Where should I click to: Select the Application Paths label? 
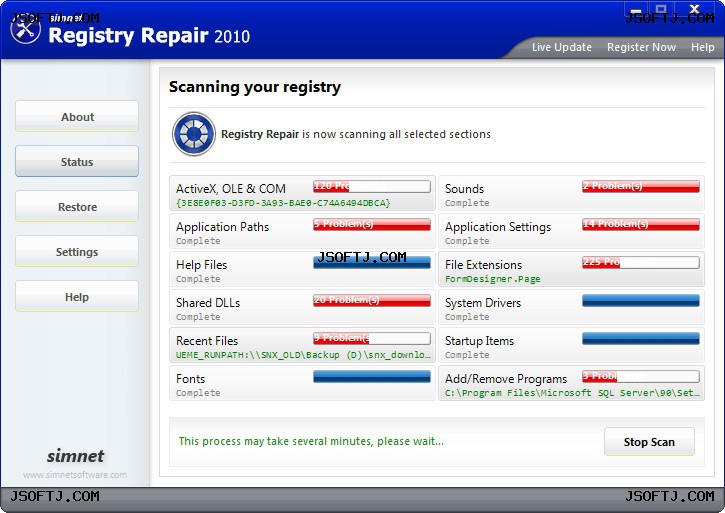(222, 227)
